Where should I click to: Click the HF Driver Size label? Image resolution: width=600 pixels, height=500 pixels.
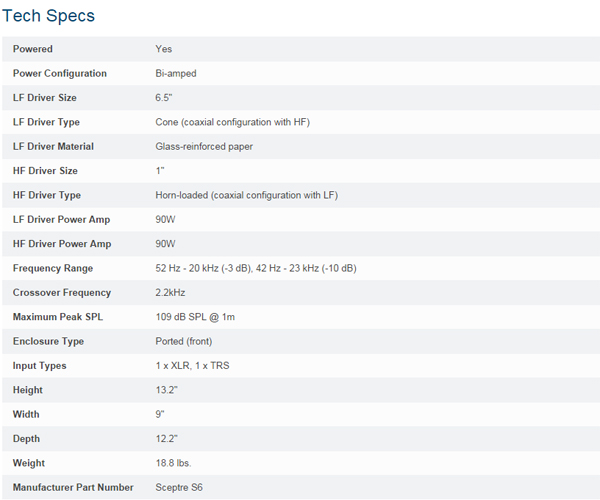click(45, 171)
